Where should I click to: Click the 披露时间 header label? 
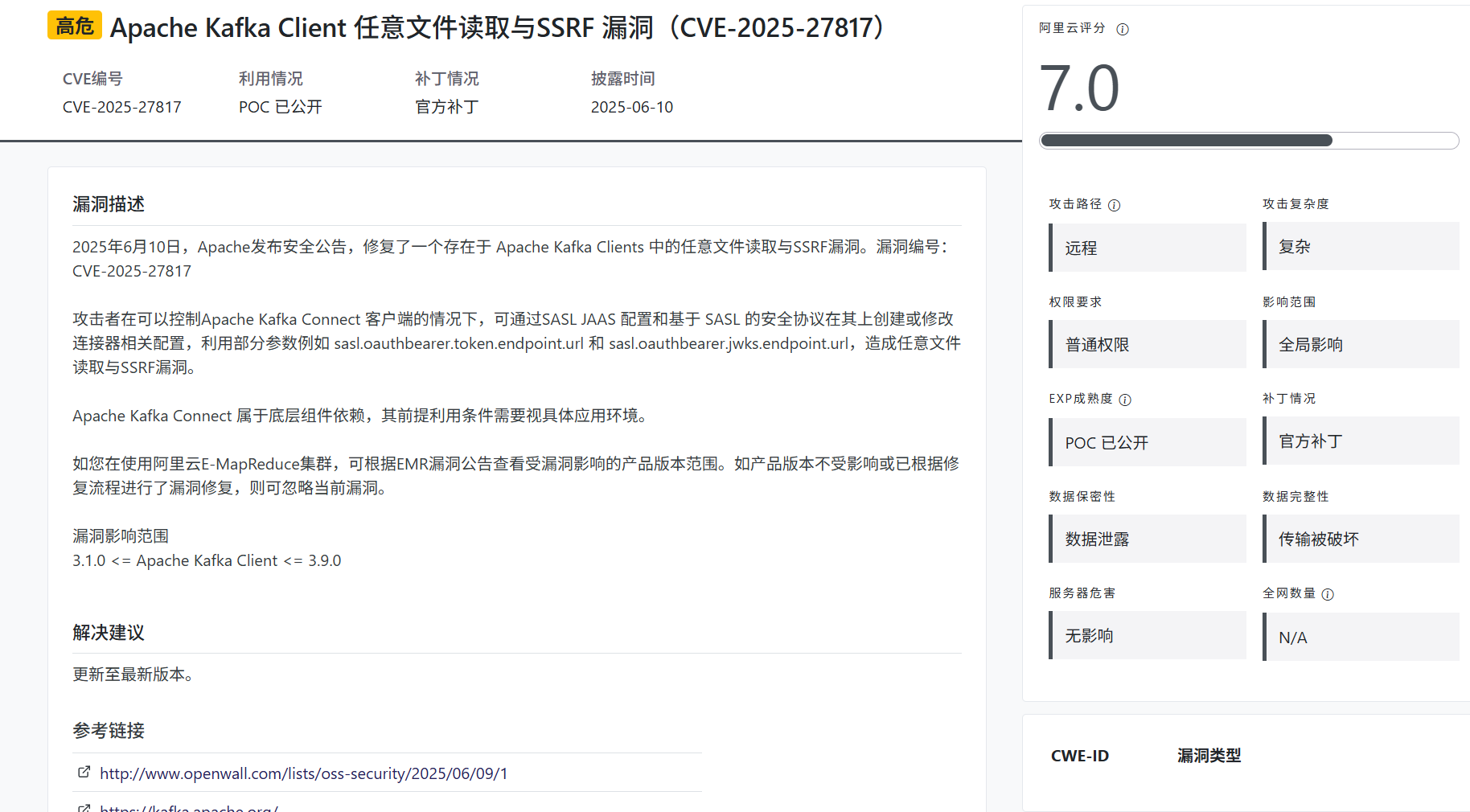(x=623, y=79)
